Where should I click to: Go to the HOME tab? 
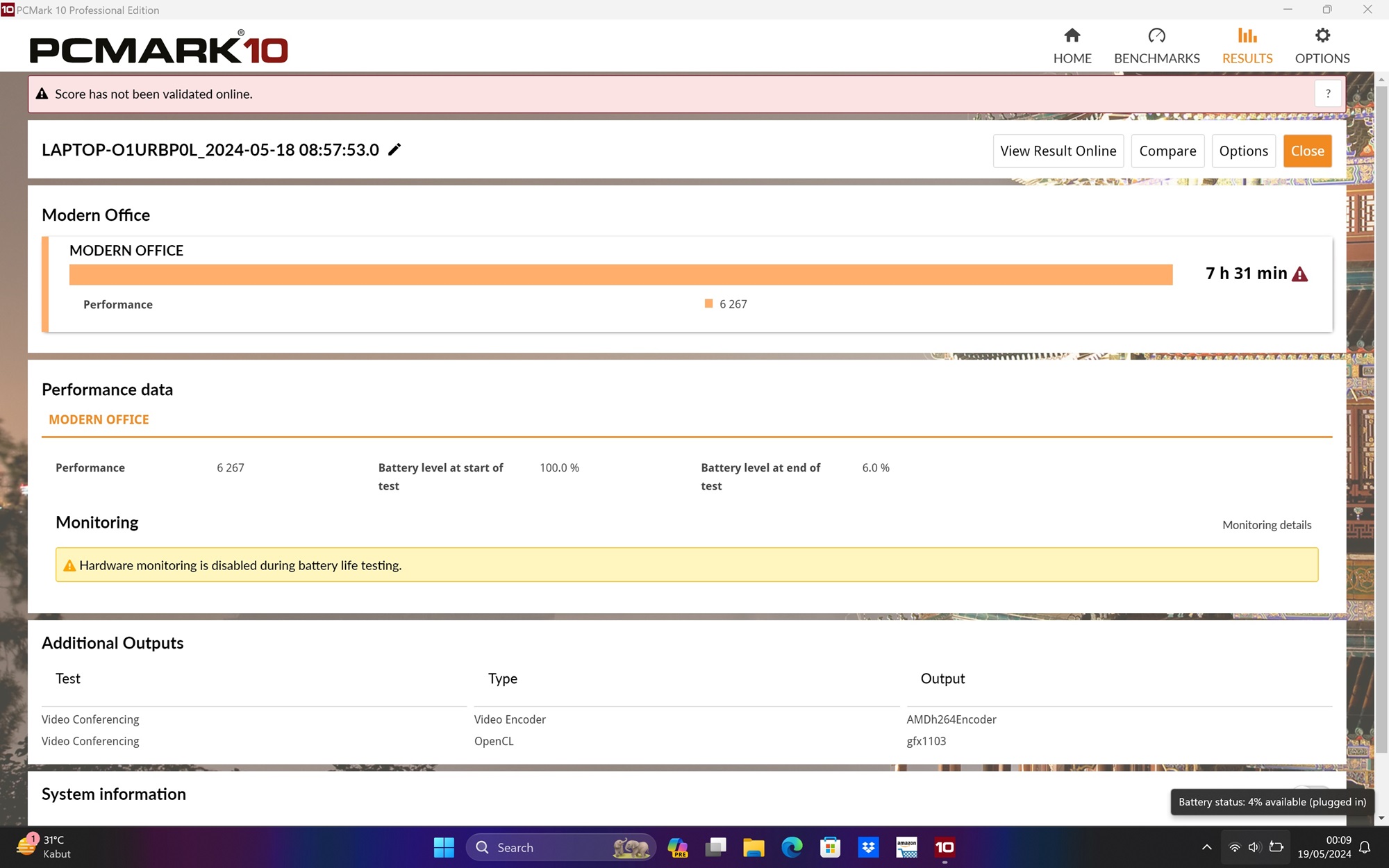tap(1072, 46)
